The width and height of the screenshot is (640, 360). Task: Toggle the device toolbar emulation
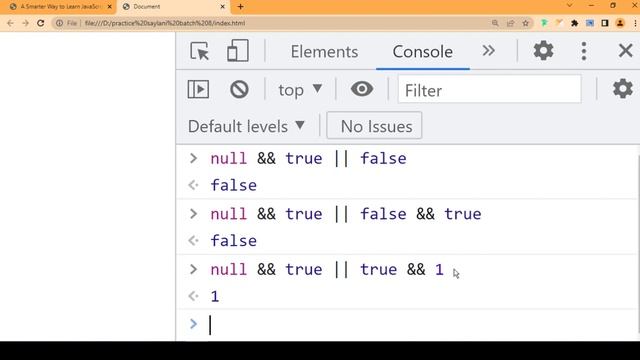point(238,51)
